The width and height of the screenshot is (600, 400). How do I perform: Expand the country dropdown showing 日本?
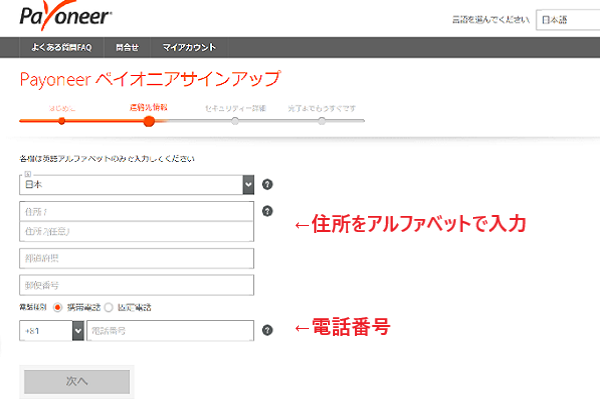tap(137, 185)
